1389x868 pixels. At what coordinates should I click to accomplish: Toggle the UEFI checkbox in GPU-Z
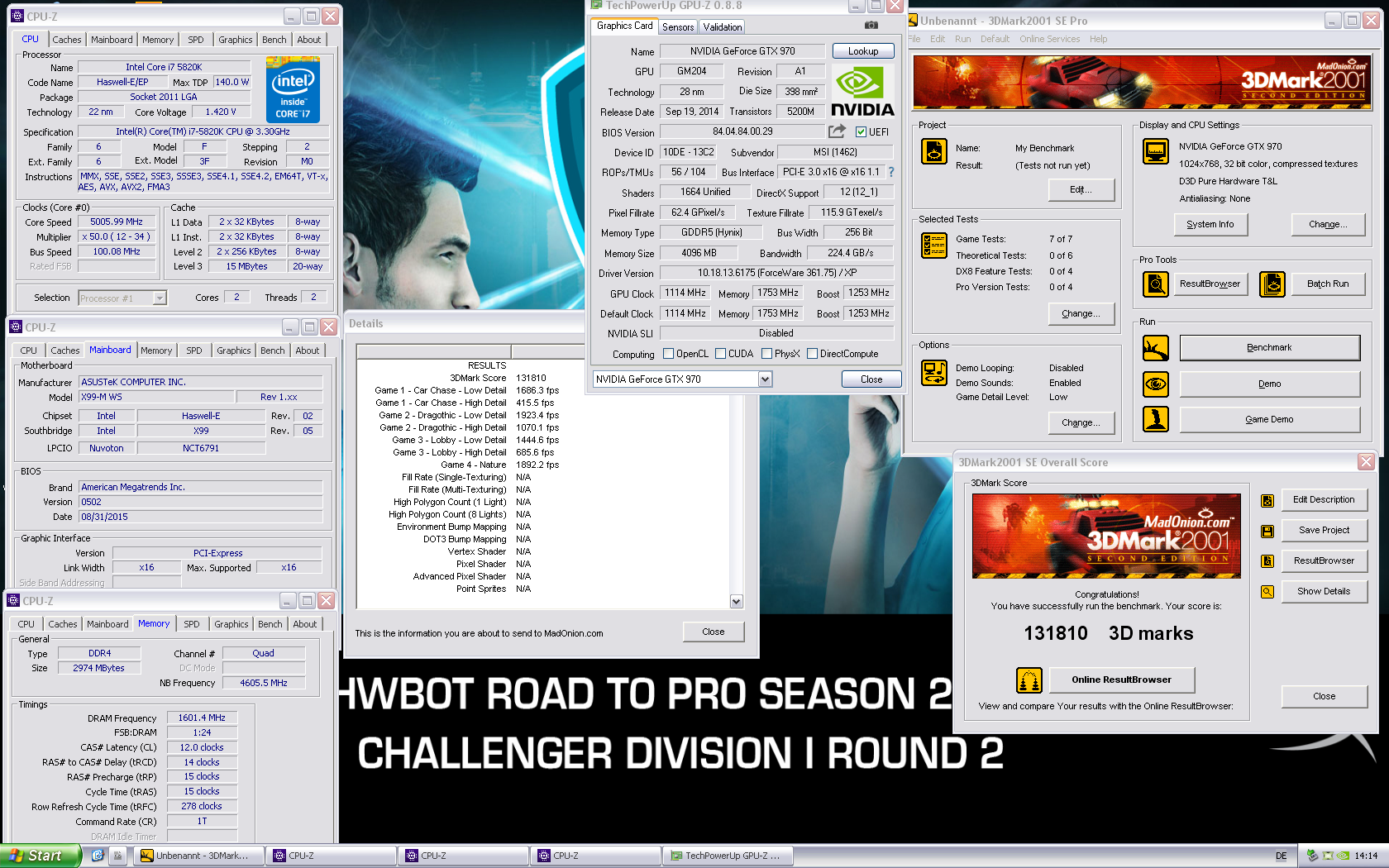click(x=861, y=132)
